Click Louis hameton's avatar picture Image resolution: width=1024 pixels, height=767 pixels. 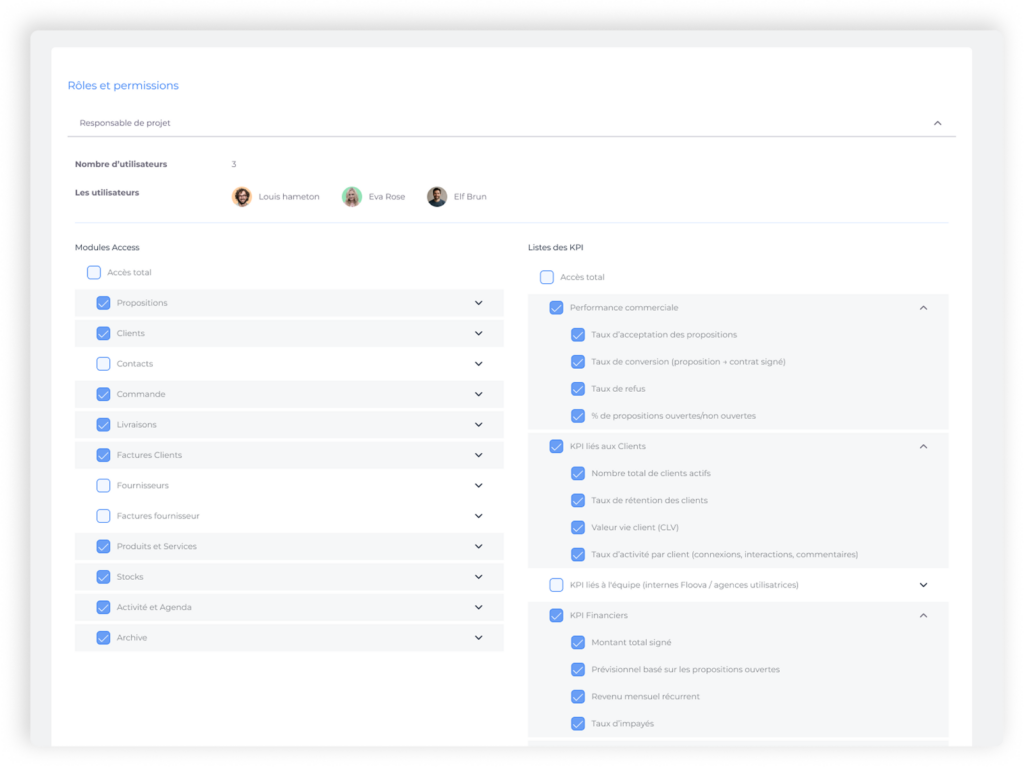pyautogui.click(x=241, y=197)
